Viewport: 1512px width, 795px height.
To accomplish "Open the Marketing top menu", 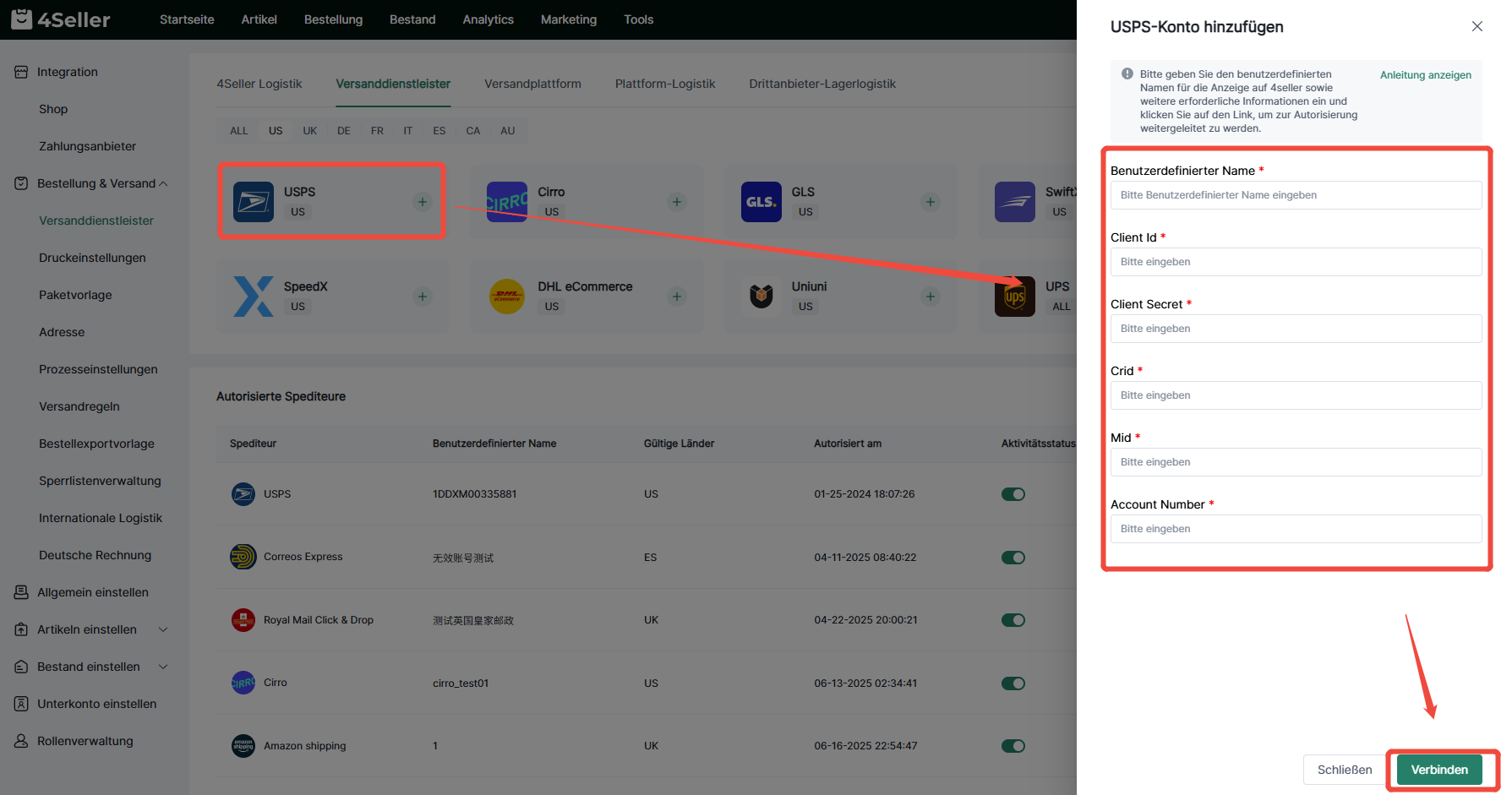I will tap(569, 19).
